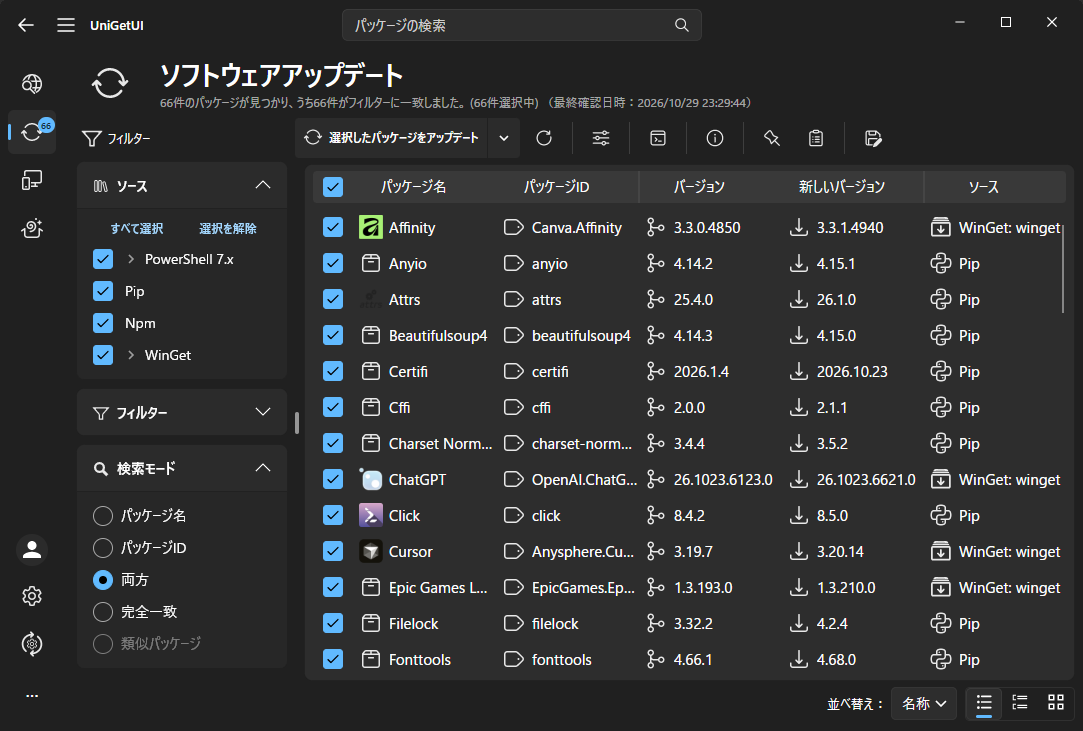The image size is (1083, 731).
Task: Open the update button dropdown arrow
Action: point(504,138)
